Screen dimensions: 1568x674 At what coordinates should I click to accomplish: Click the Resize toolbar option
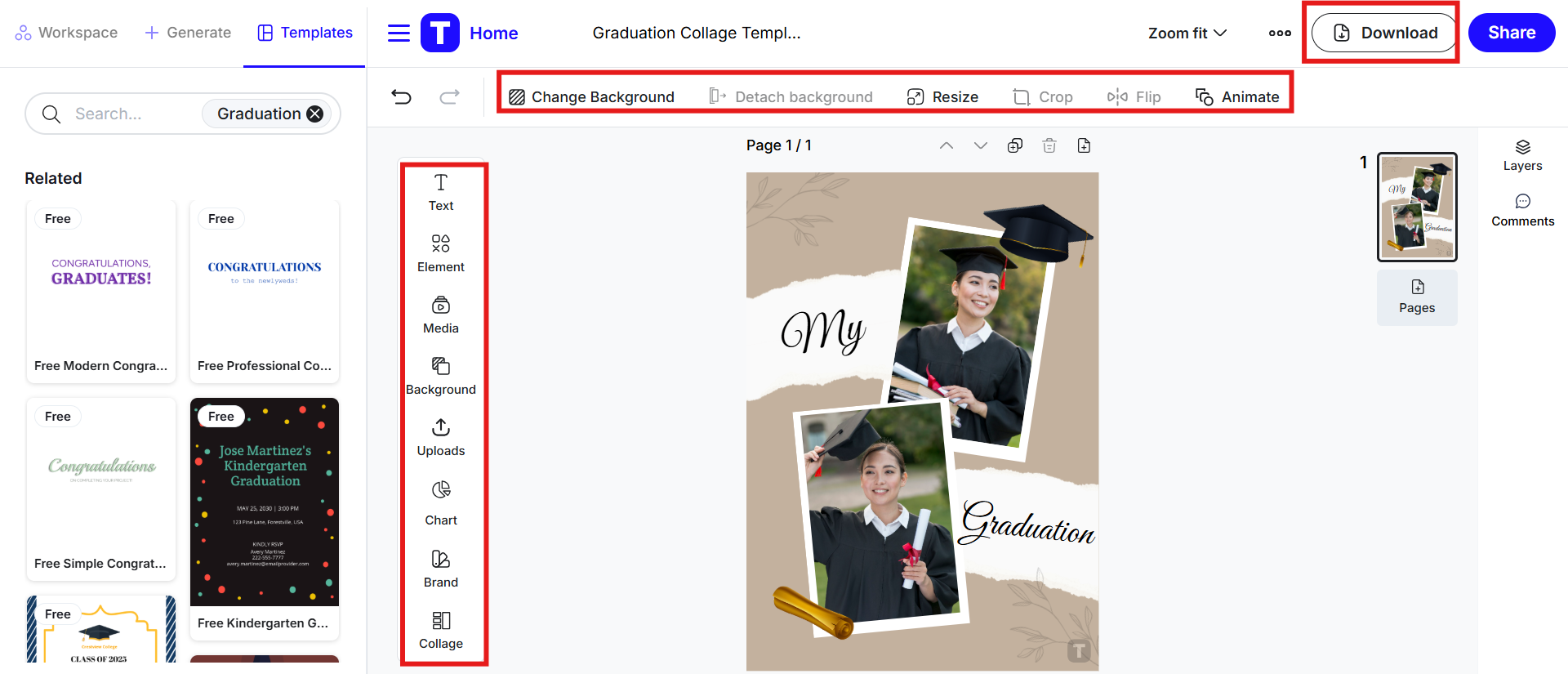point(942,97)
